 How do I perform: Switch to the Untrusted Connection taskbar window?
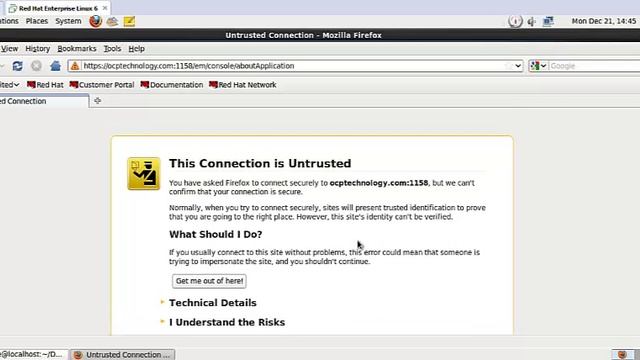click(x=122, y=355)
